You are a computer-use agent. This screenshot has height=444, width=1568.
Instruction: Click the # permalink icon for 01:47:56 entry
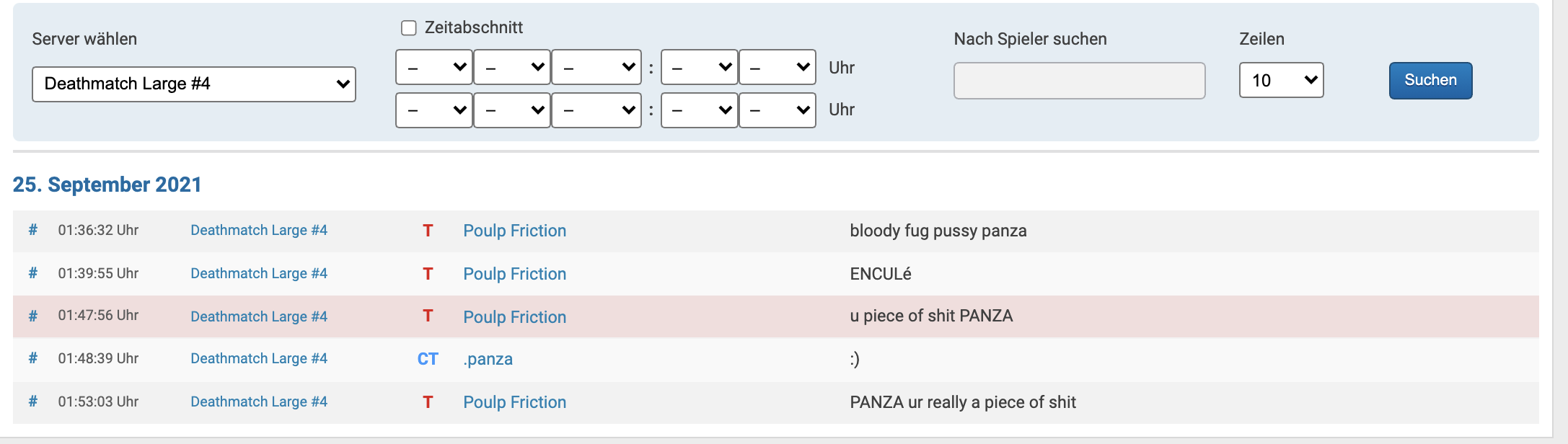(x=33, y=316)
